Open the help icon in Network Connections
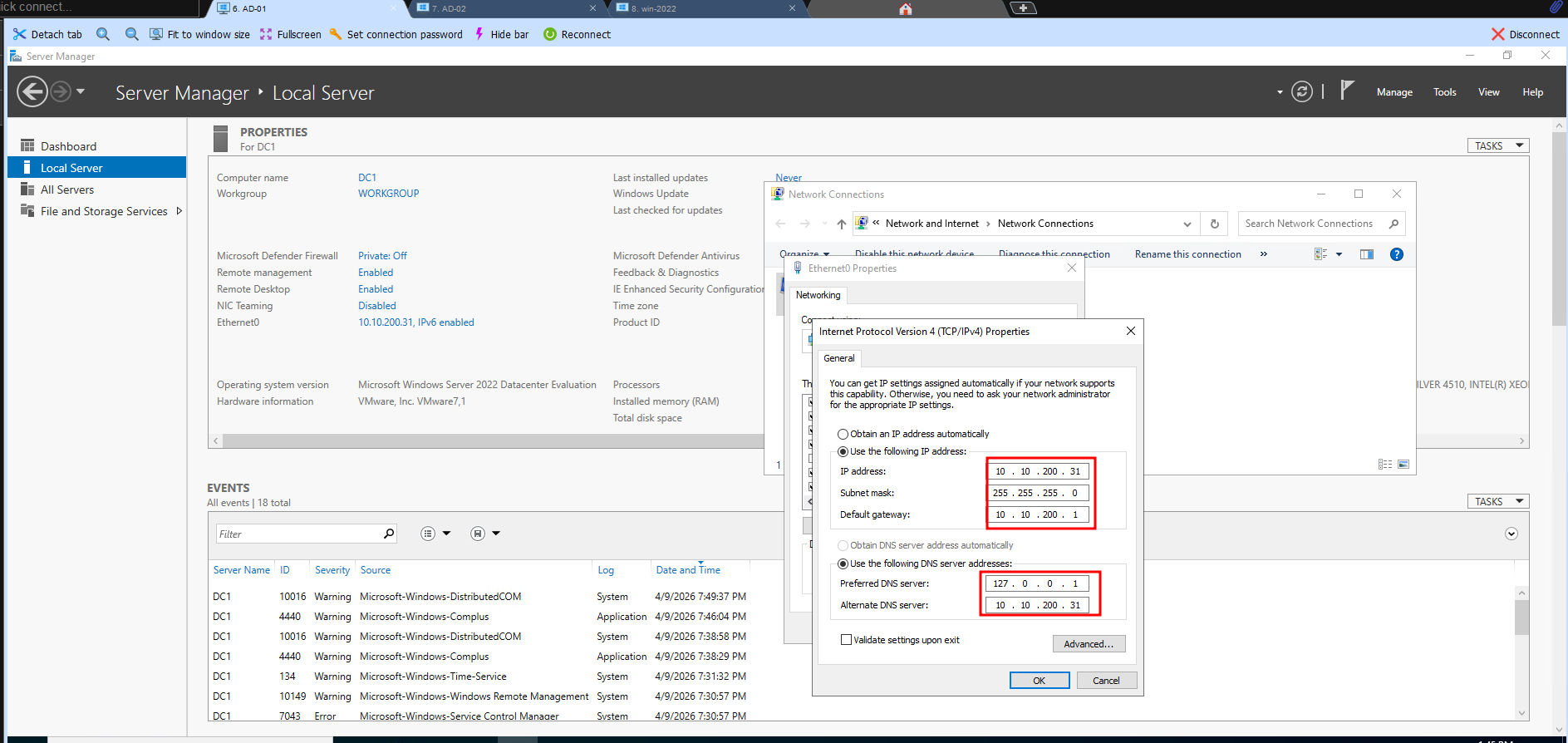 (x=1396, y=254)
